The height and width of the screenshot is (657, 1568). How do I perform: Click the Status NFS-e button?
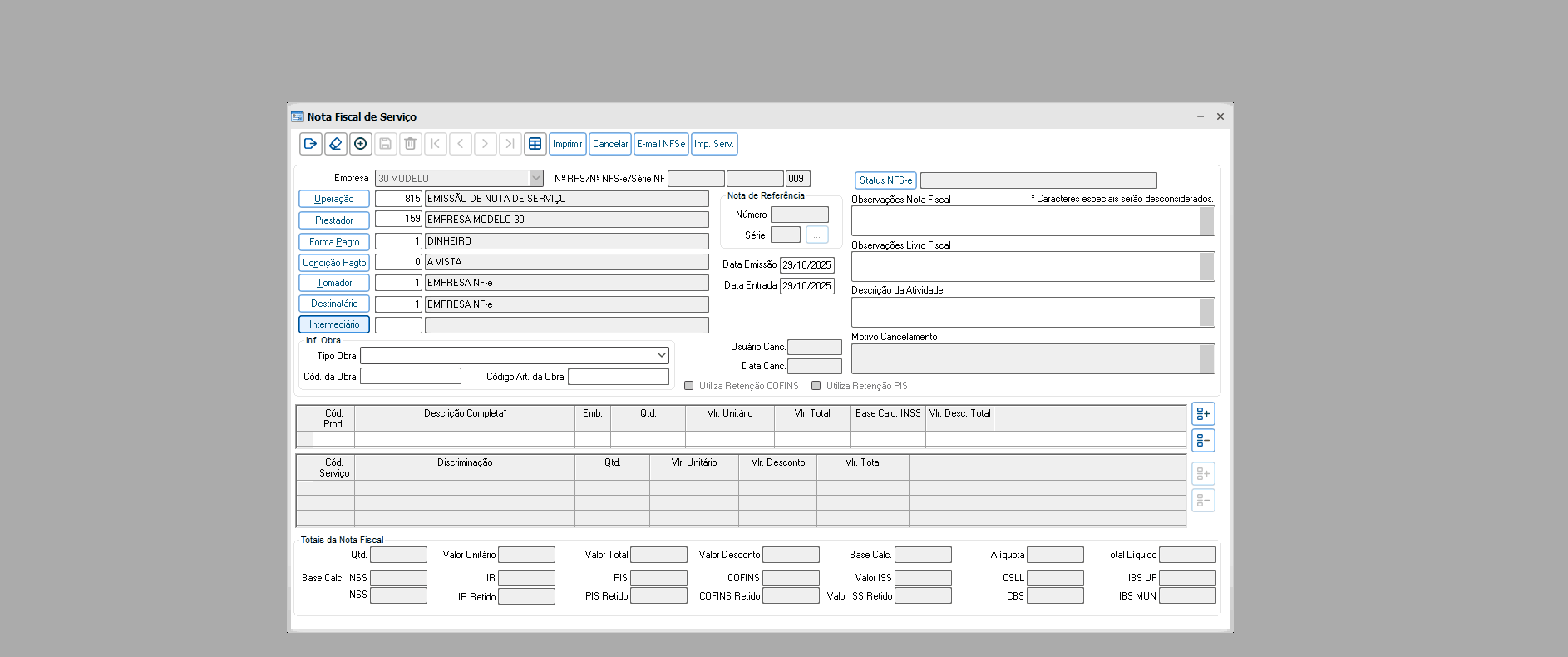pyautogui.click(x=886, y=180)
